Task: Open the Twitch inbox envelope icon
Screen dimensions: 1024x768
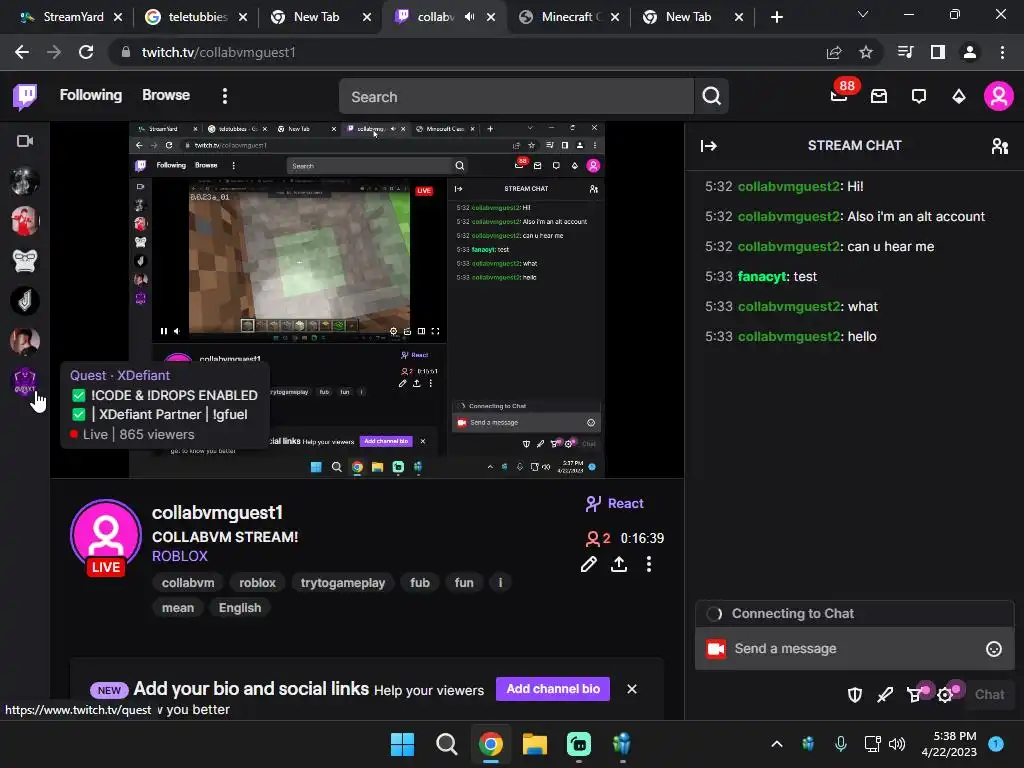Action: (879, 97)
